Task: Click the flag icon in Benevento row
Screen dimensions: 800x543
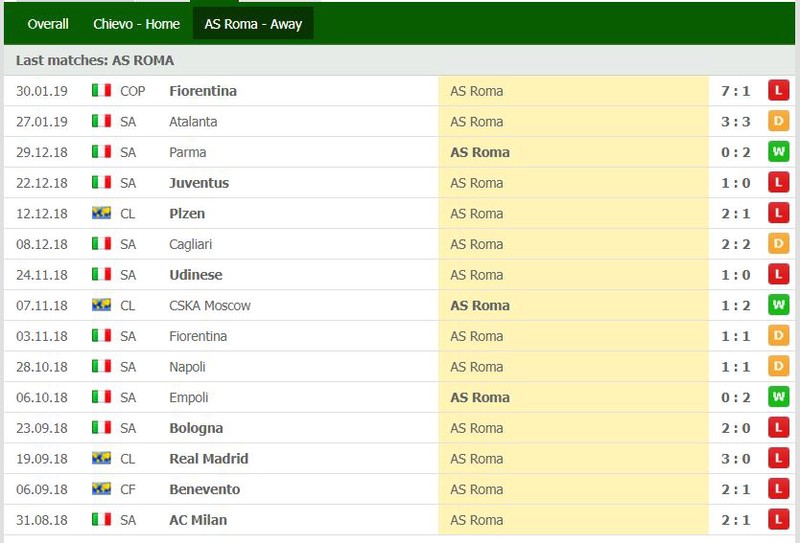Action: tap(102, 488)
